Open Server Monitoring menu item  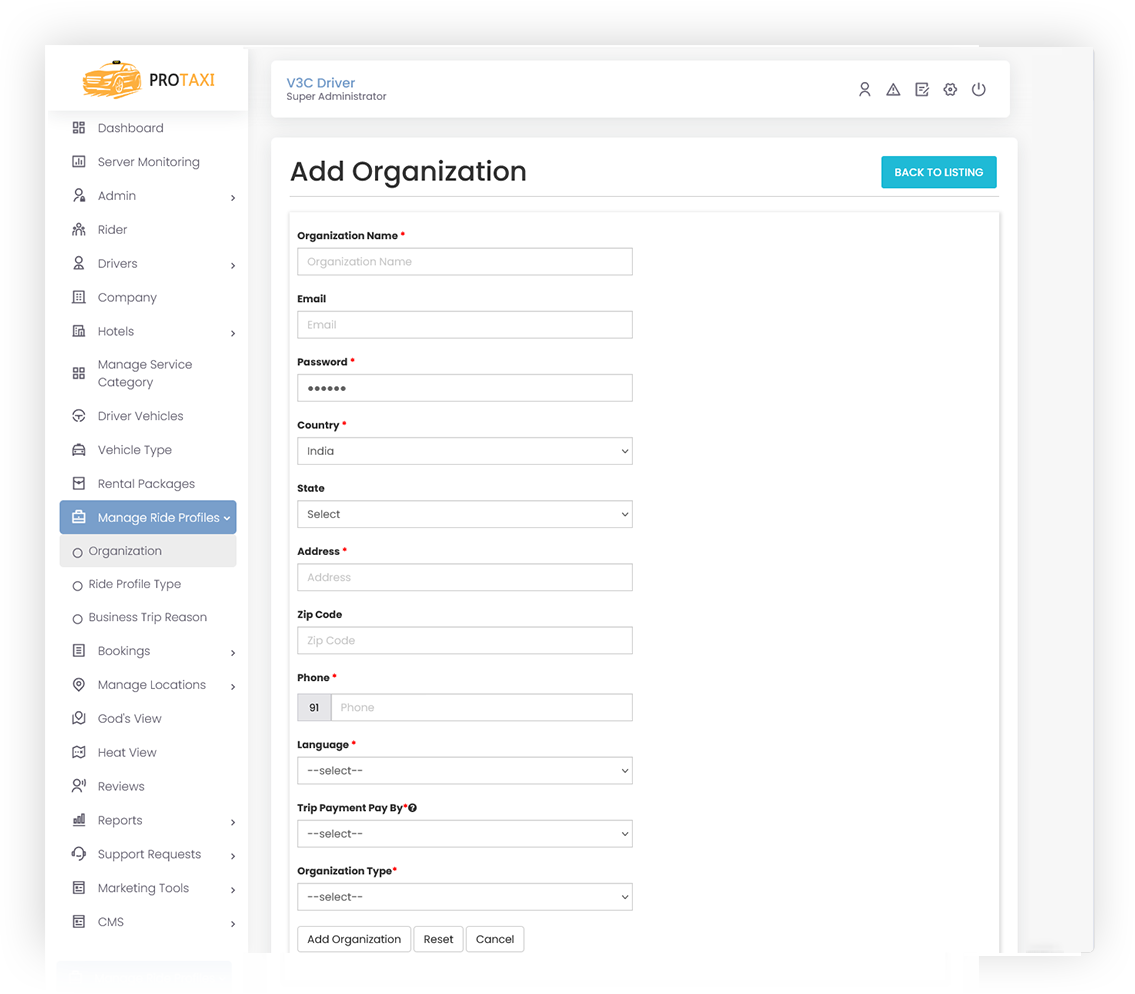(x=148, y=161)
